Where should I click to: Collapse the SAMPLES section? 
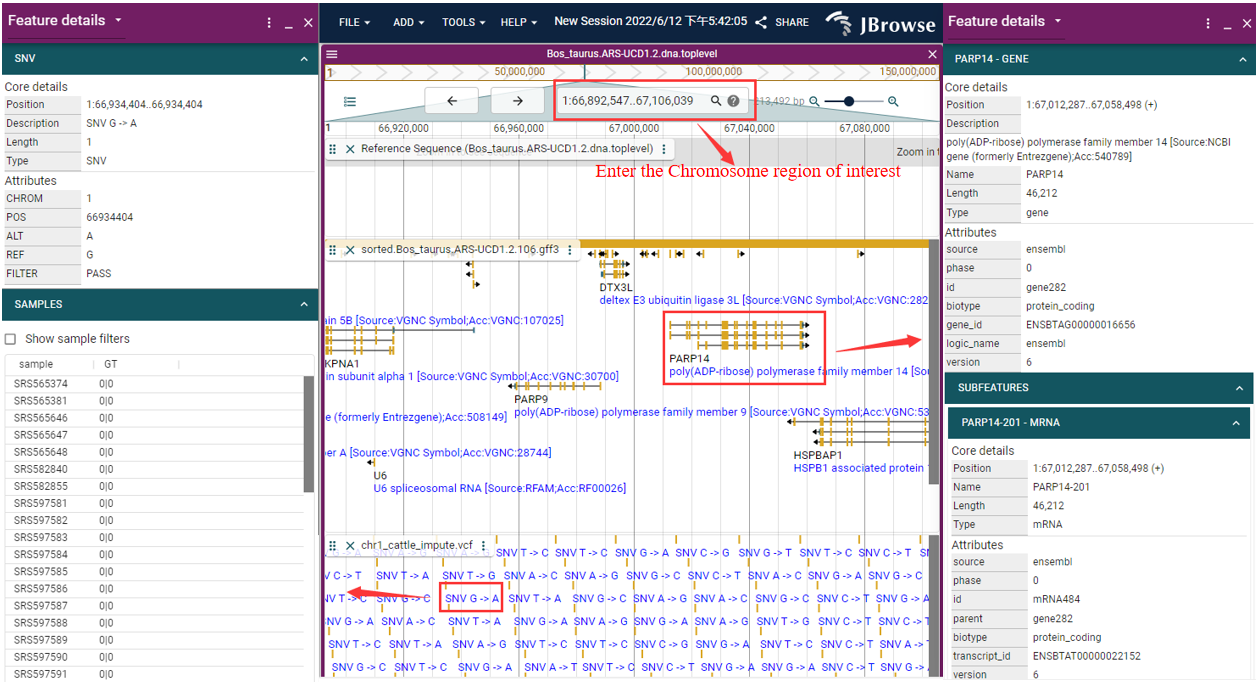pos(304,304)
